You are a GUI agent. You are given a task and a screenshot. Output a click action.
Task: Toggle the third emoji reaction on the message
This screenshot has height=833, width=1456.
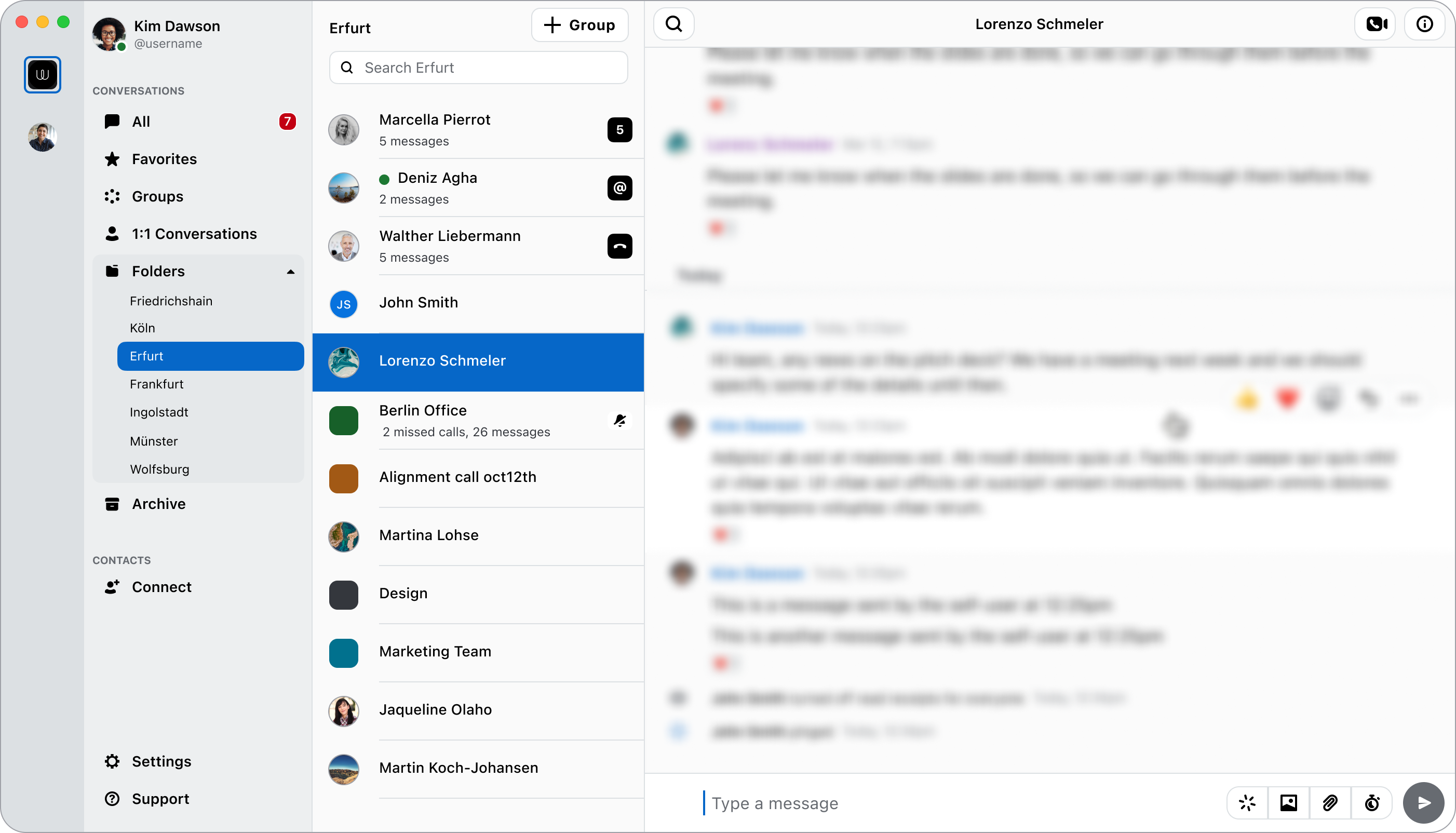tap(1328, 399)
